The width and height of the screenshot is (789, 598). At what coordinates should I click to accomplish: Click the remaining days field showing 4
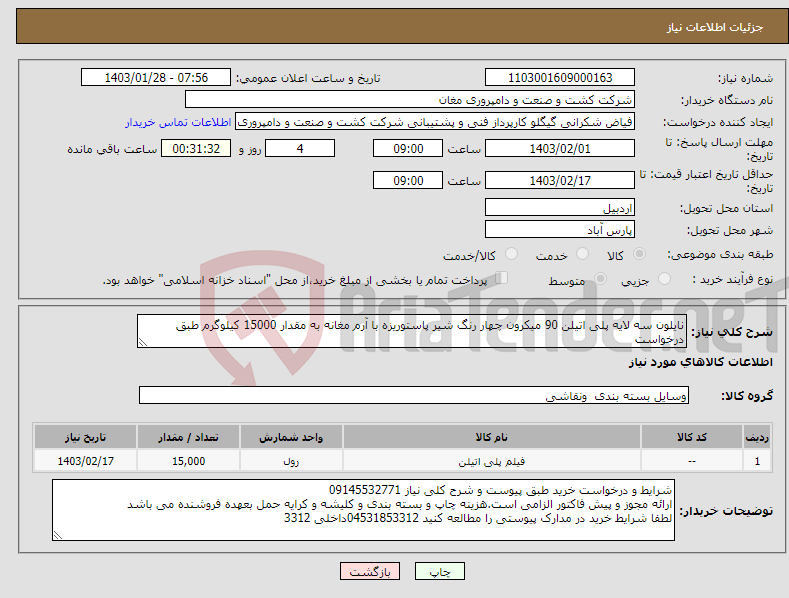(x=300, y=148)
